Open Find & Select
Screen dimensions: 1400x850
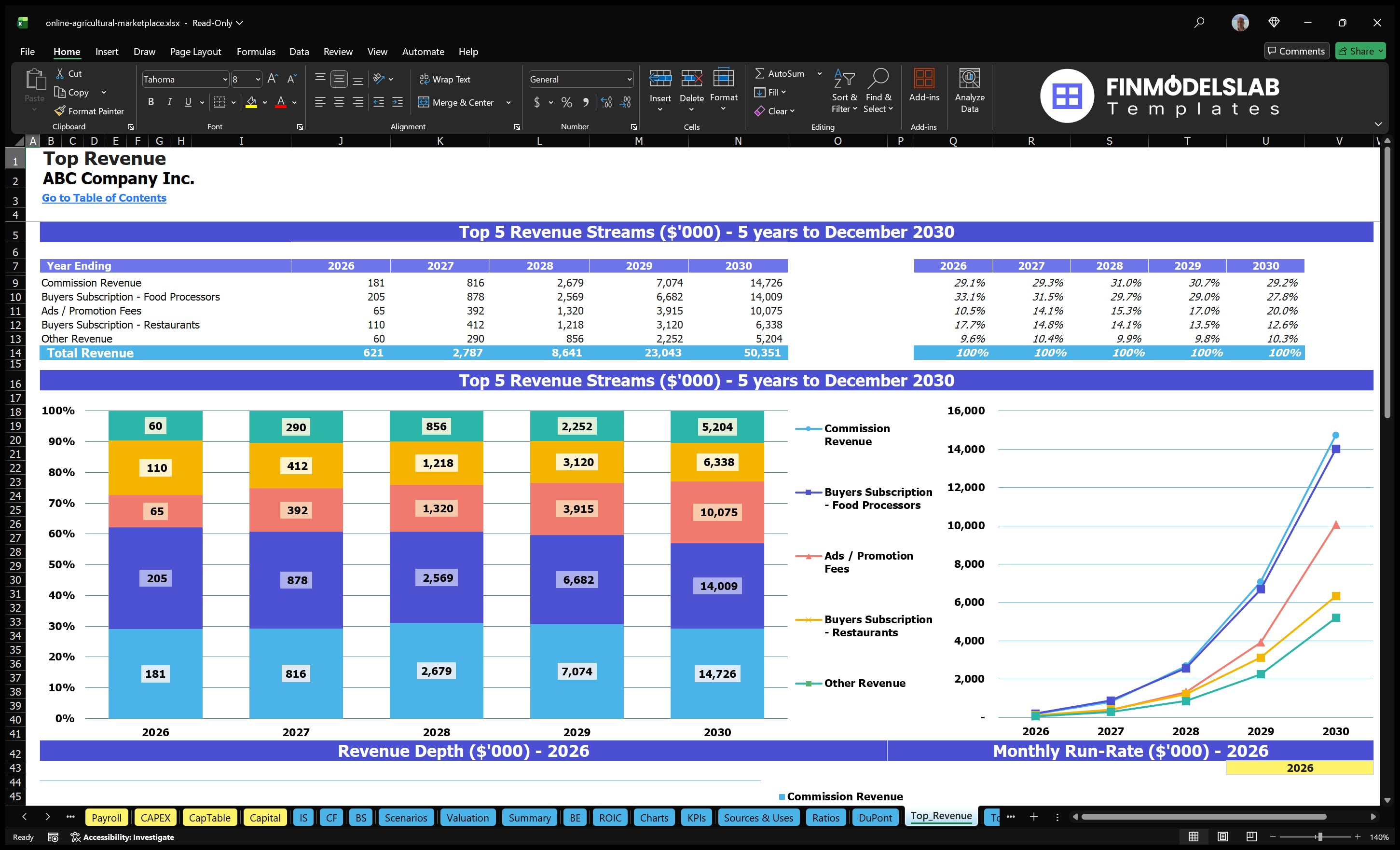[x=878, y=91]
